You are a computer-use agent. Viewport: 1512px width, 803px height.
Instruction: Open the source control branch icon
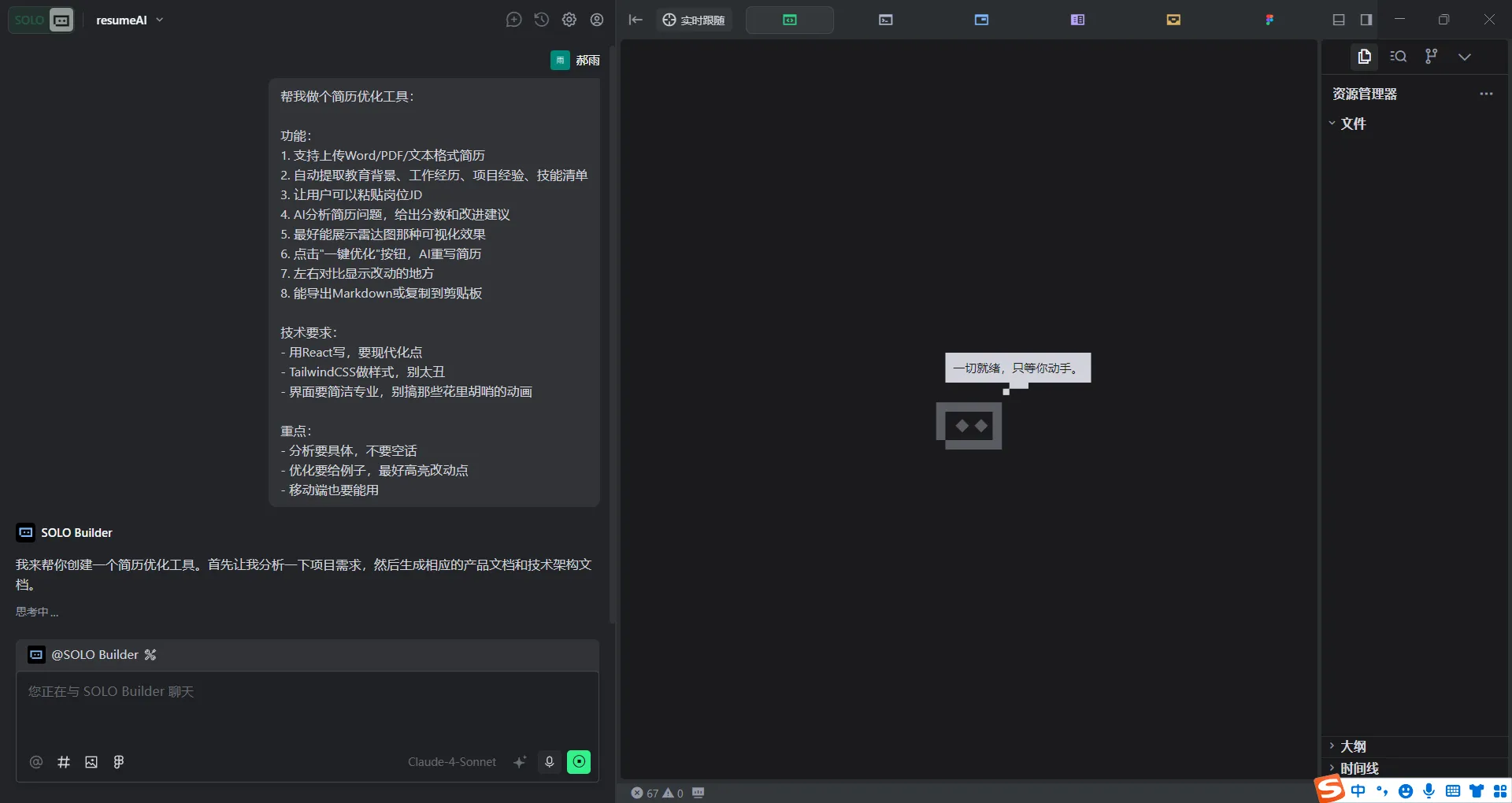[x=1431, y=57]
